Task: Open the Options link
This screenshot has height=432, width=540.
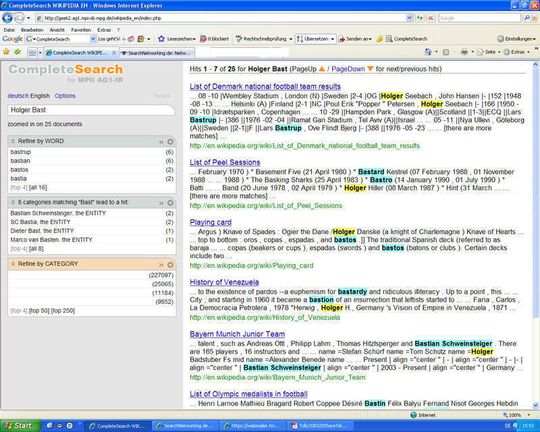Action: pyautogui.click(x=65, y=96)
